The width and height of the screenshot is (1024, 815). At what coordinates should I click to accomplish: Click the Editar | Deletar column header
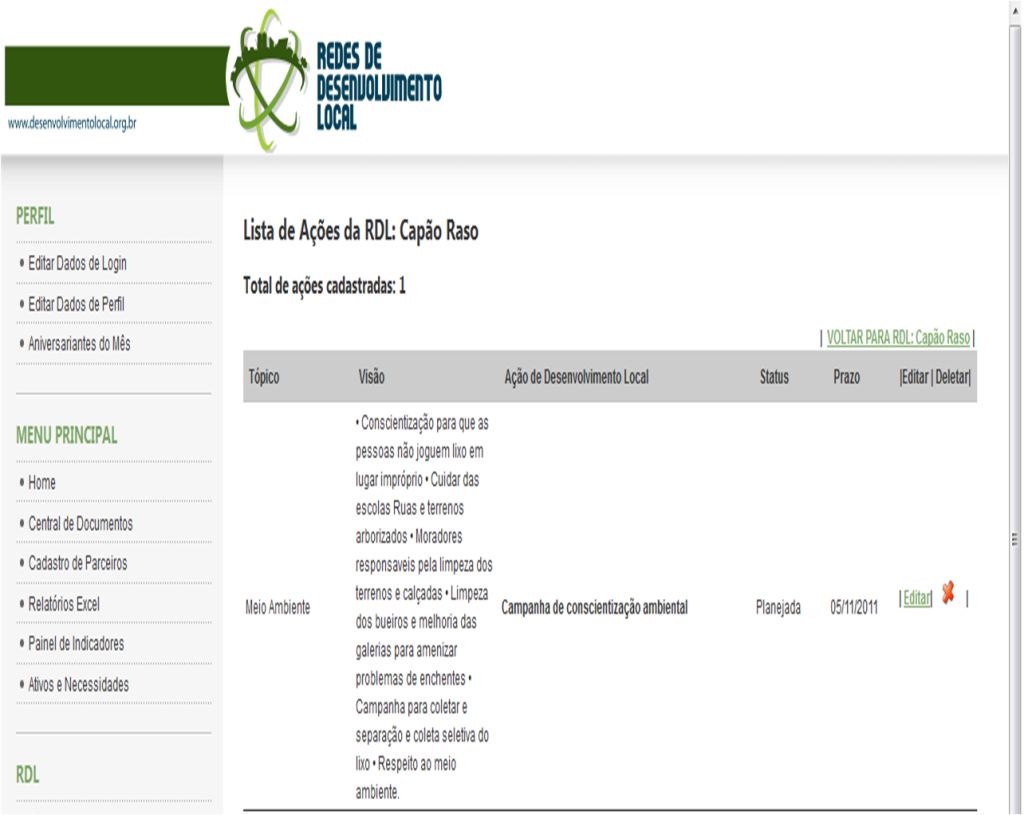(935, 377)
